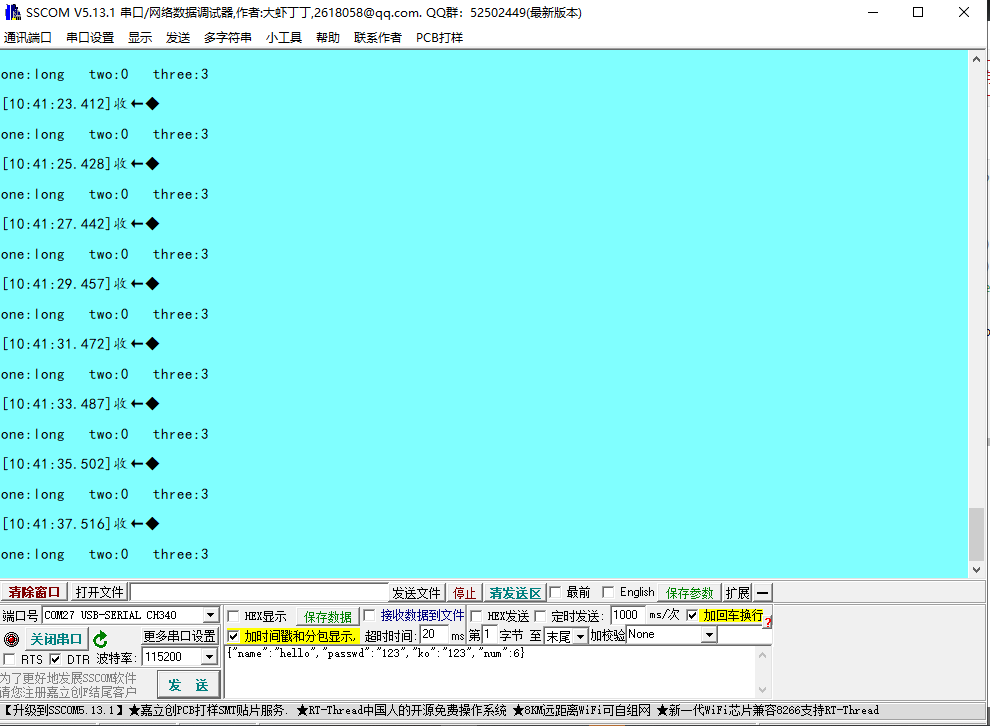Toggle the RTS checkbox
990x726 pixels.
[8, 659]
